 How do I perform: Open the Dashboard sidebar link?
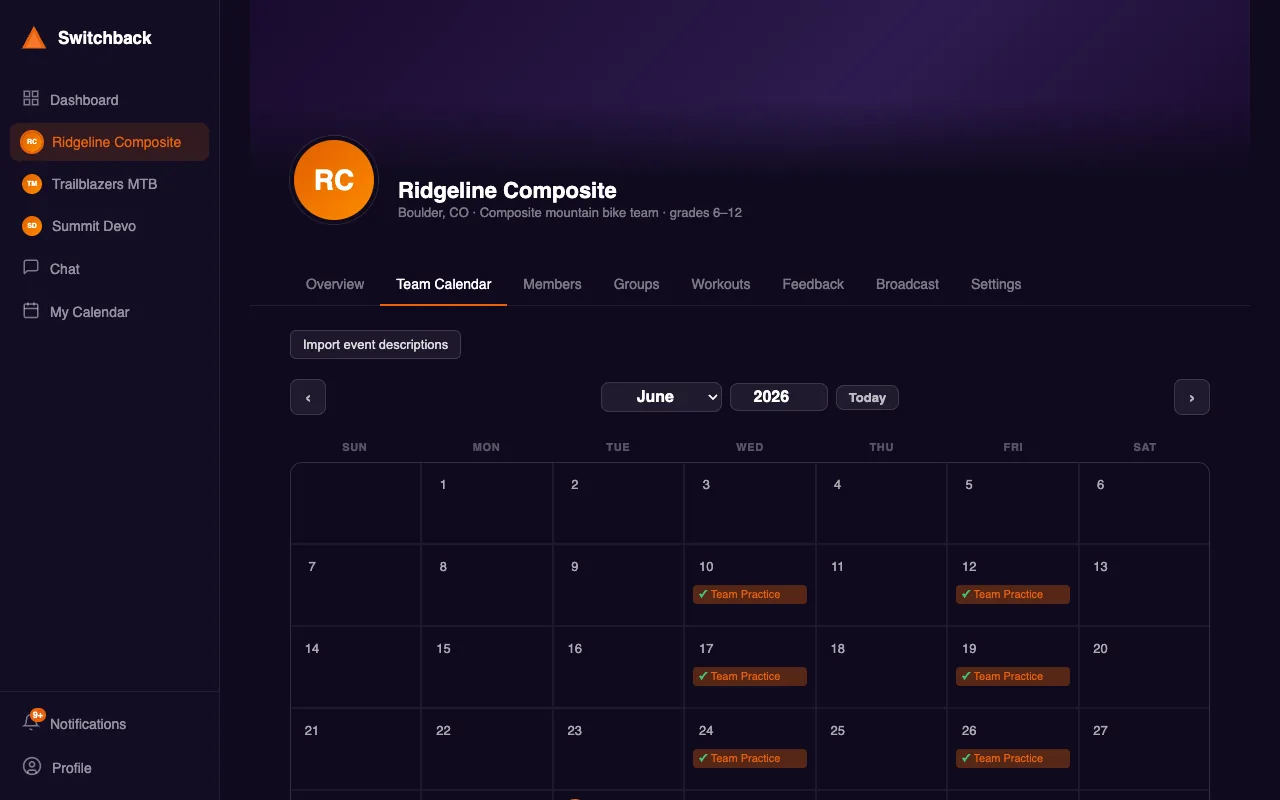(x=110, y=100)
